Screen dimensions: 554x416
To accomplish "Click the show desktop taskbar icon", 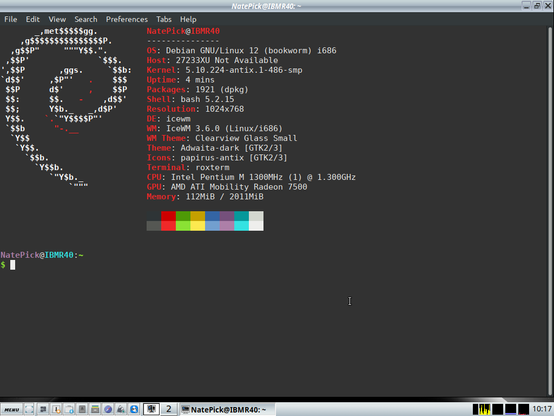I will (29, 409).
